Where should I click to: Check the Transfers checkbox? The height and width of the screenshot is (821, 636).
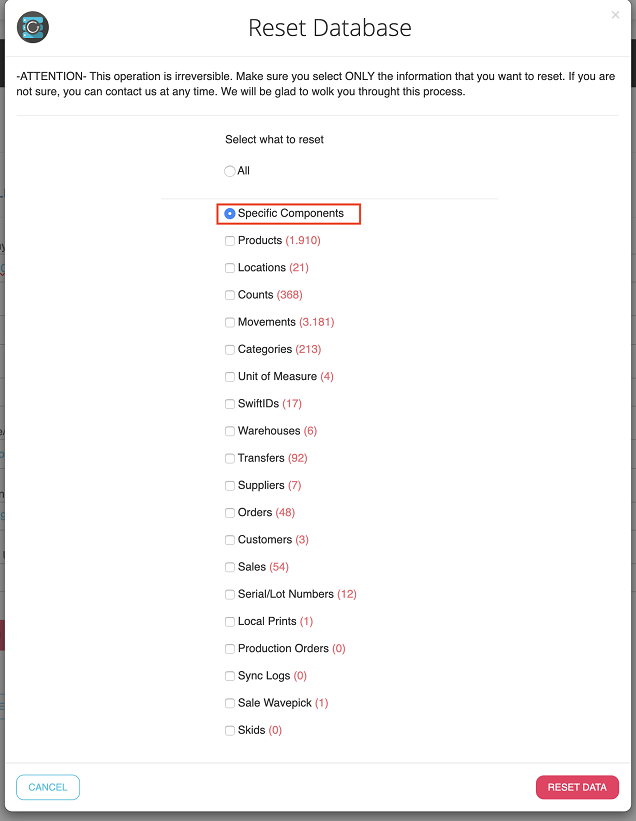pos(230,458)
